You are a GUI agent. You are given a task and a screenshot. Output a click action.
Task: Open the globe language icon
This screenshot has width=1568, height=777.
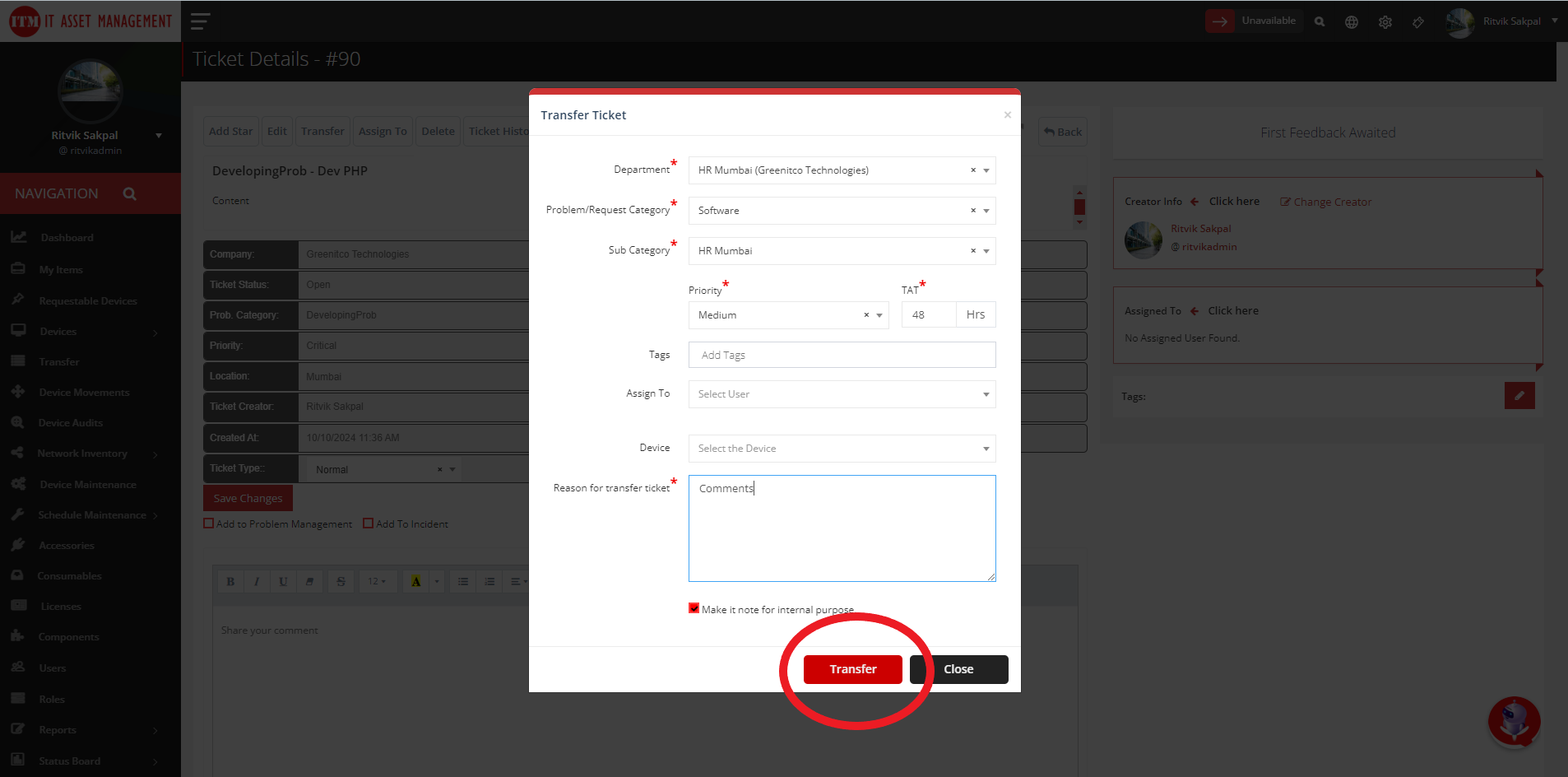(1352, 22)
